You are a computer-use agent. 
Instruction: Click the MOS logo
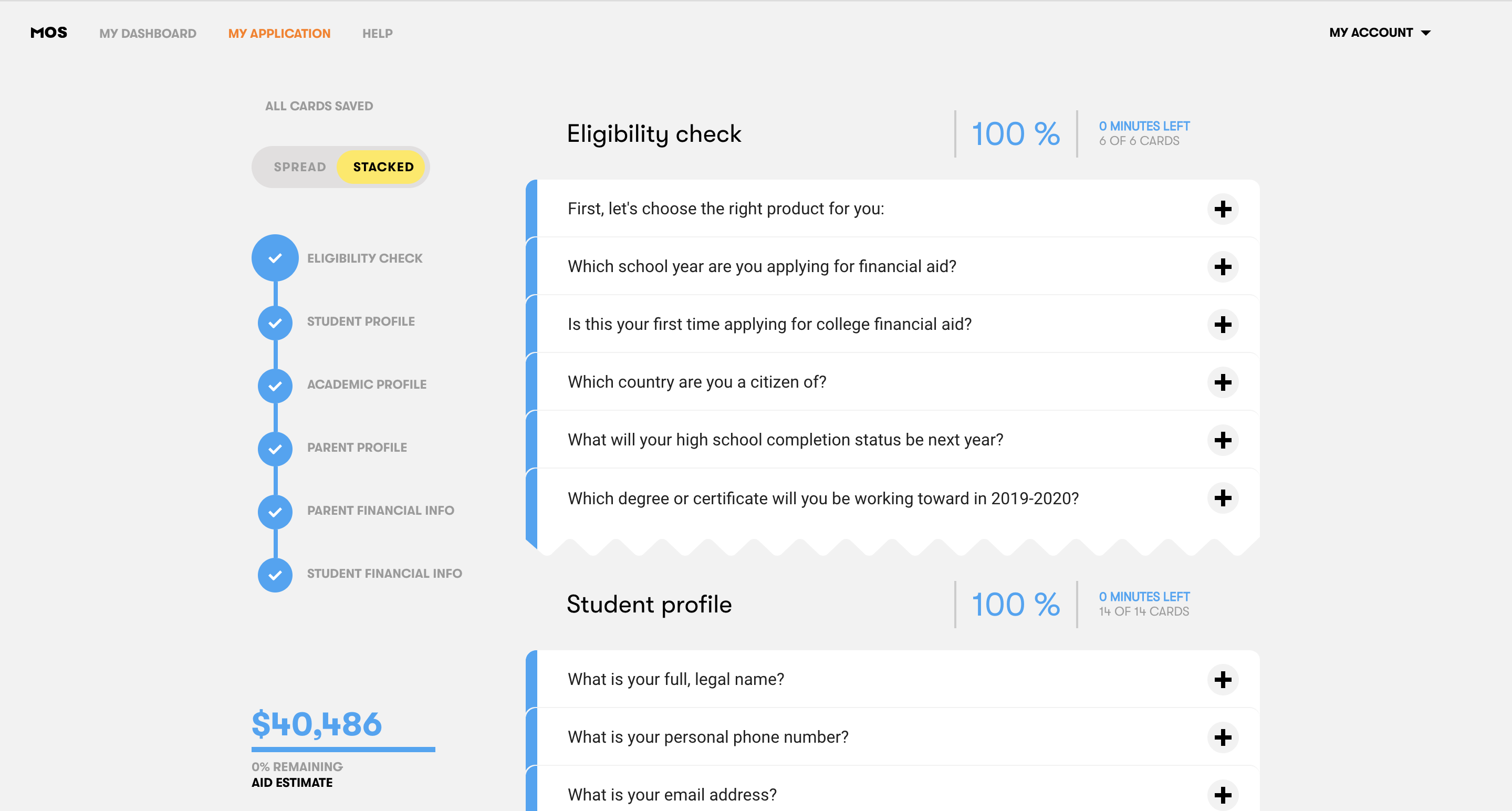pyautogui.click(x=49, y=33)
